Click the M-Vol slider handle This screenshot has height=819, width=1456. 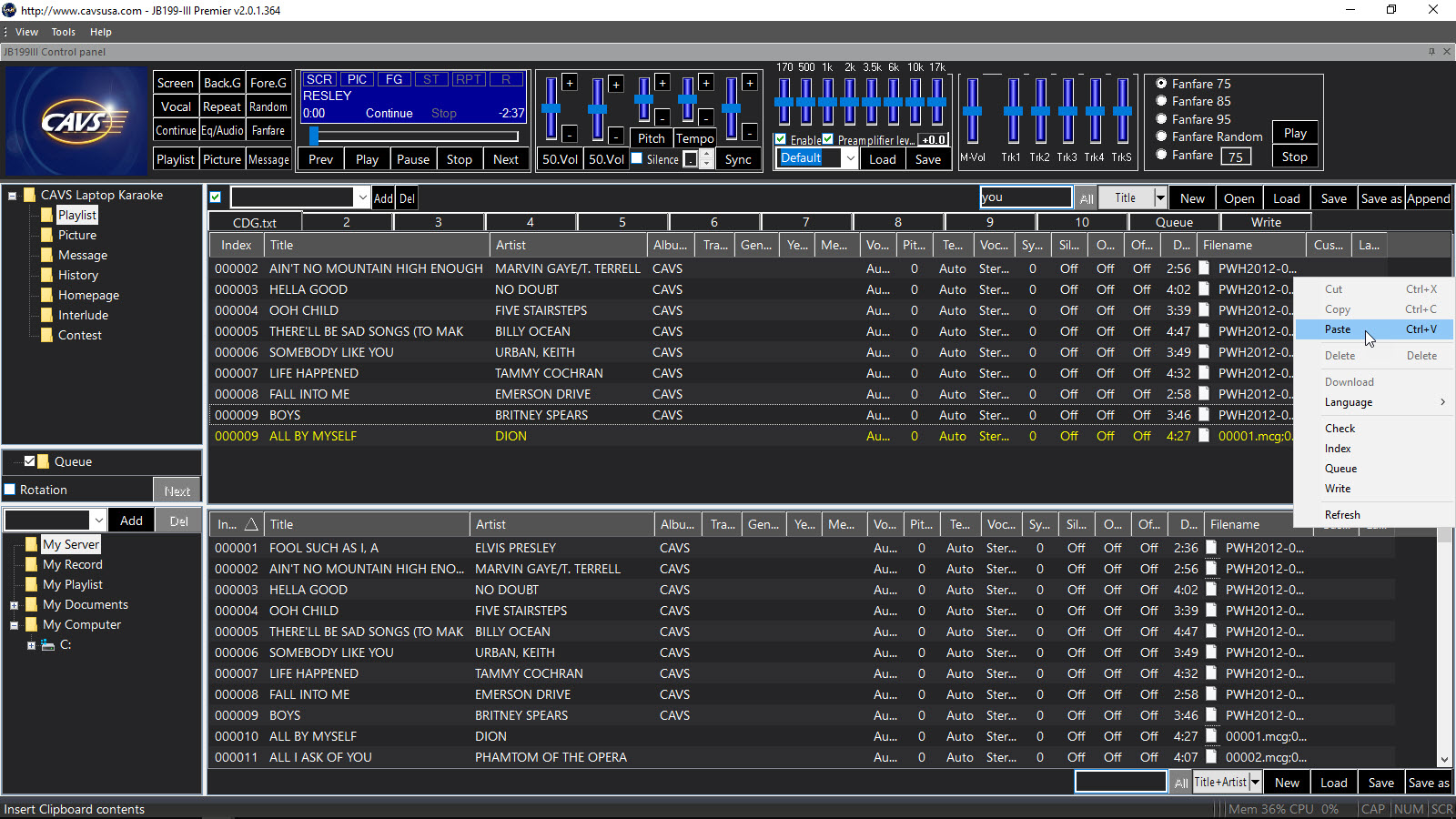973,112
